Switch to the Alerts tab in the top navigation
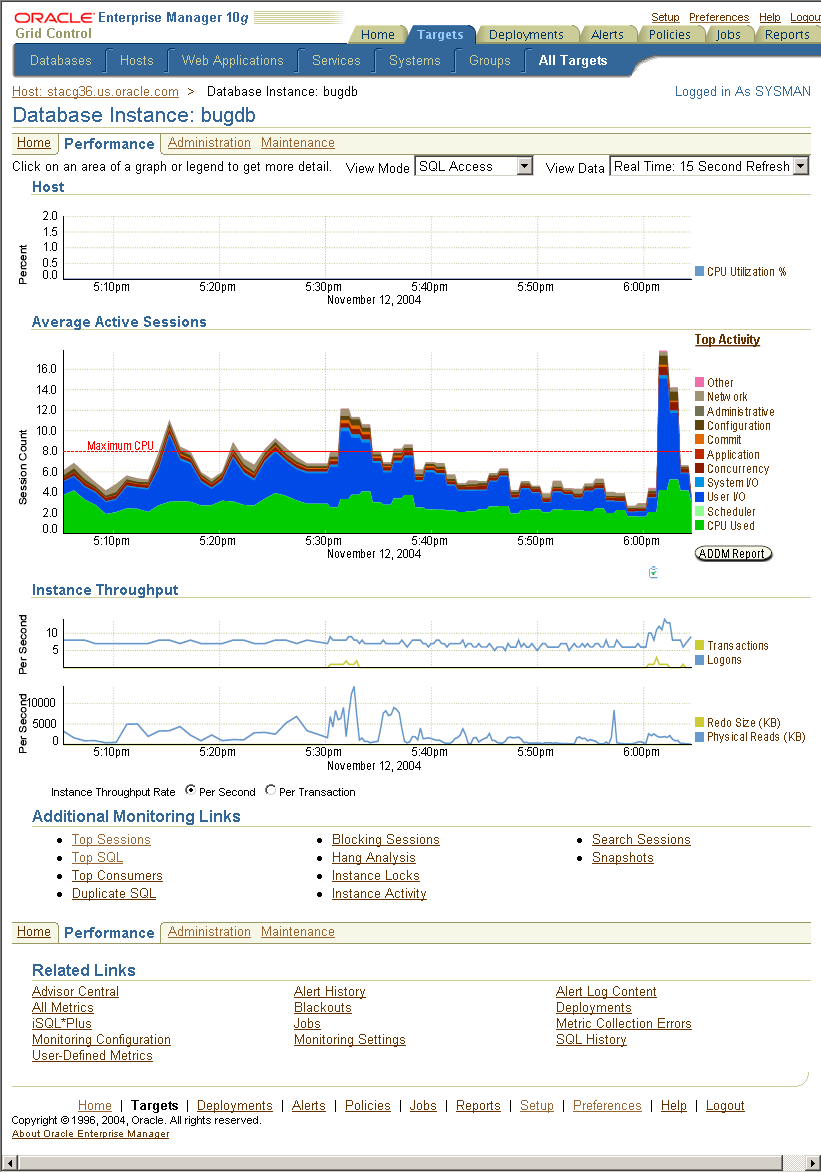 pos(607,34)
